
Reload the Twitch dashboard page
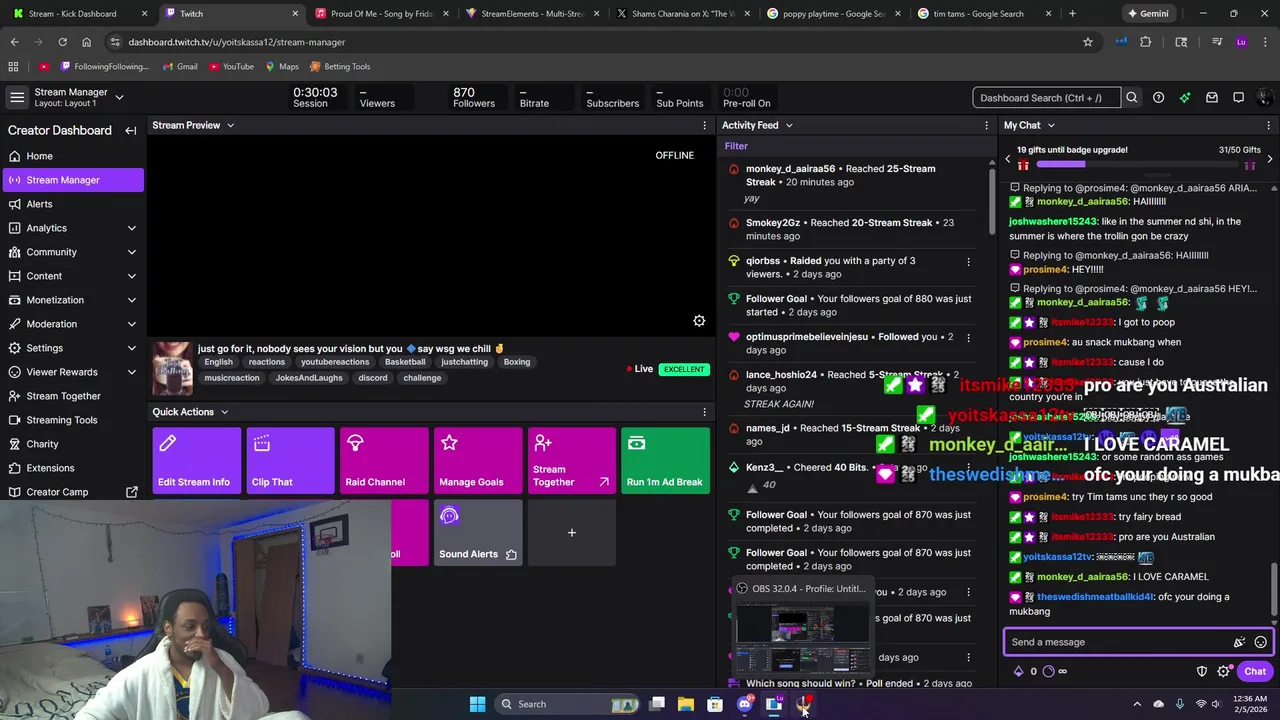tap(62, 42)
